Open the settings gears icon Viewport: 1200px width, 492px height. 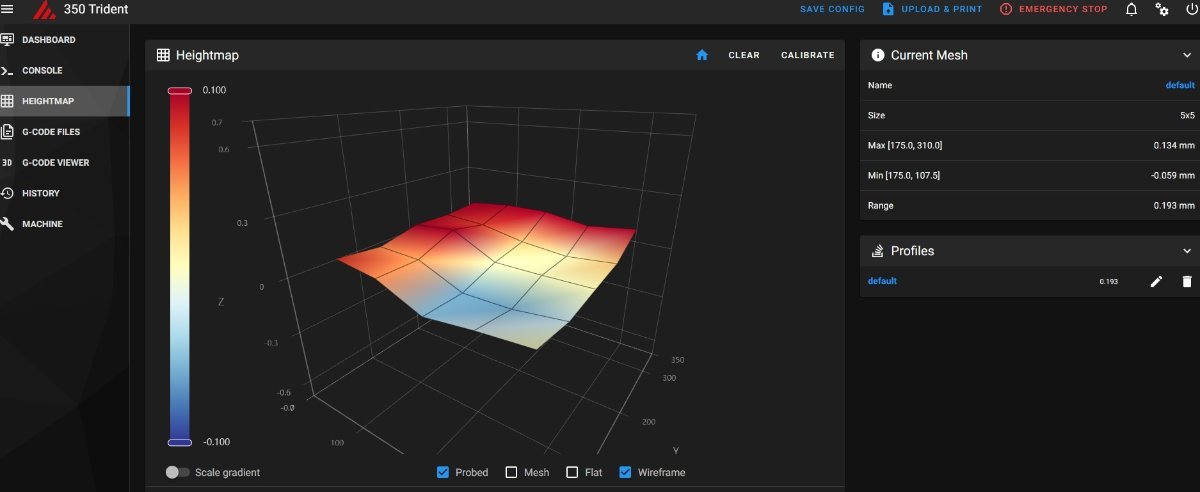click(x=1162, y=9)
